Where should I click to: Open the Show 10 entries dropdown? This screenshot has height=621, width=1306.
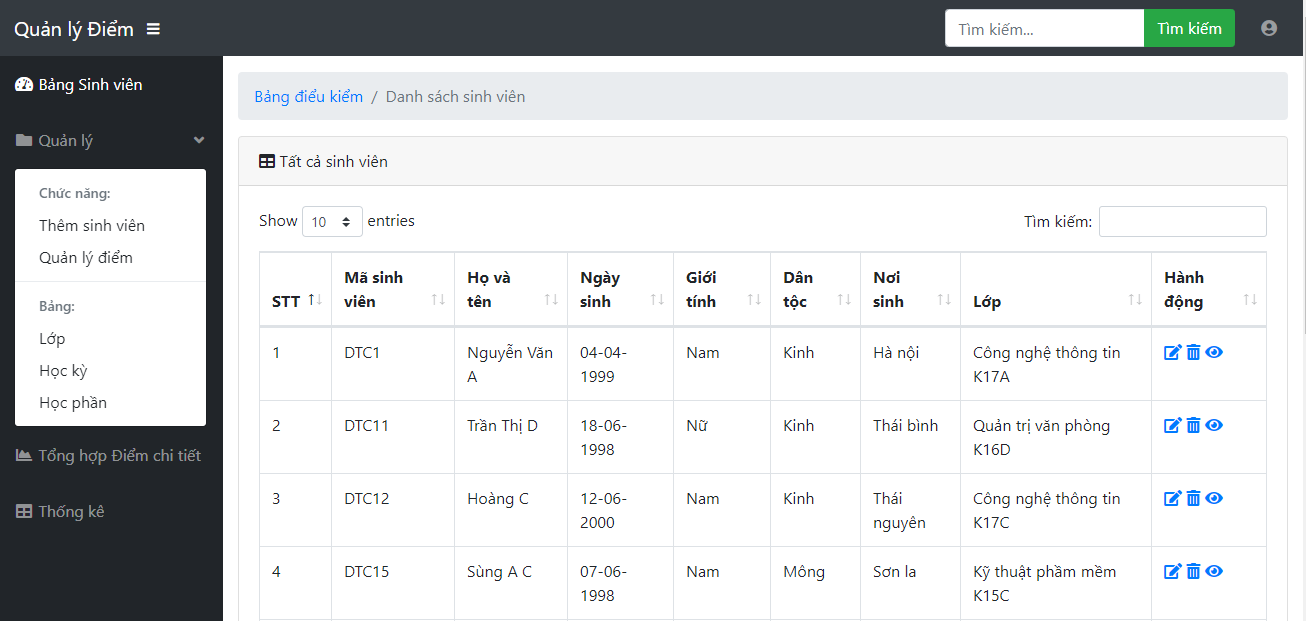[332, 221]
